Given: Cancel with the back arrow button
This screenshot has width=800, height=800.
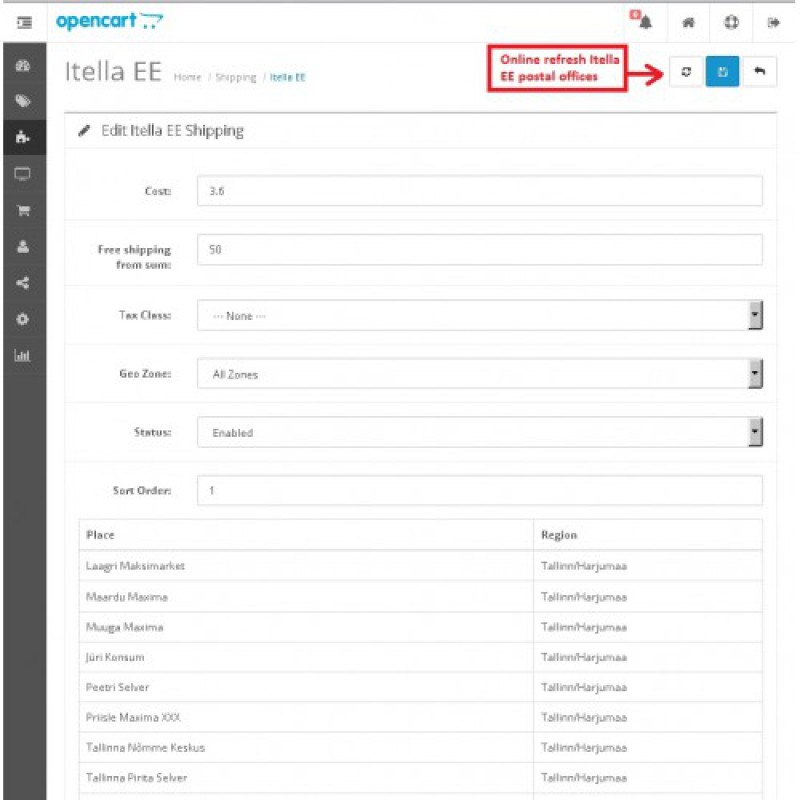Looking at the screenshot, I should coord(760,71).
